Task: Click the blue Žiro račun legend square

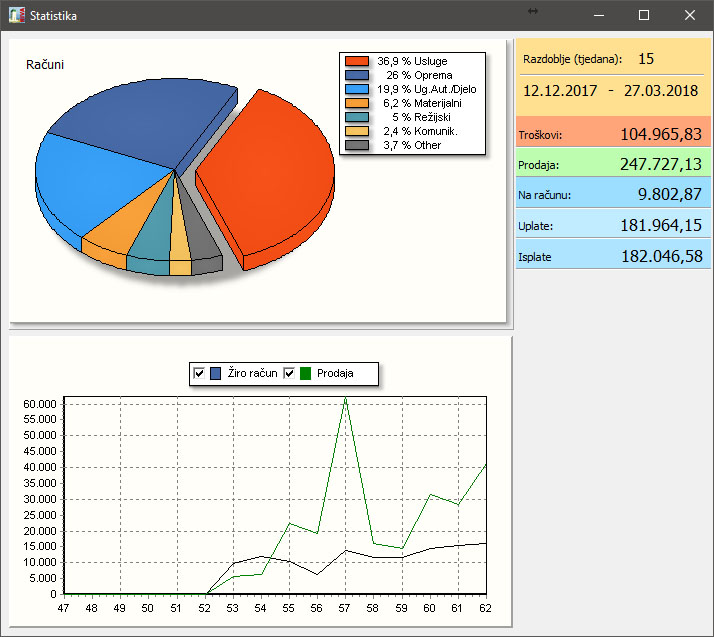Action: (x=217, y=373)
